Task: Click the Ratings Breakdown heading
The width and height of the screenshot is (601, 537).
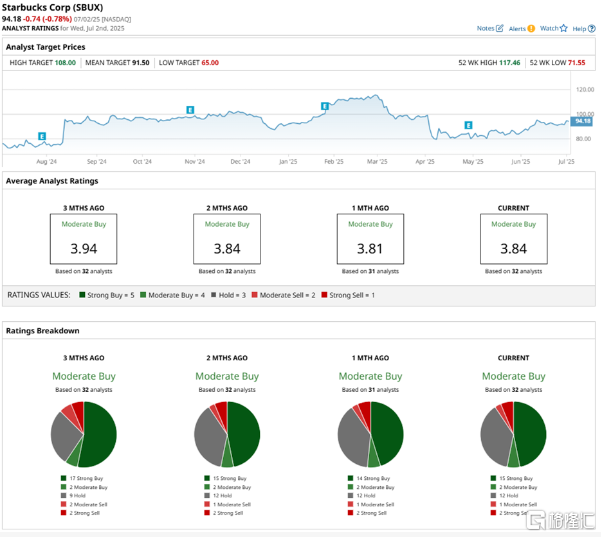Action: pyautogui.click(x=43, y=331)
